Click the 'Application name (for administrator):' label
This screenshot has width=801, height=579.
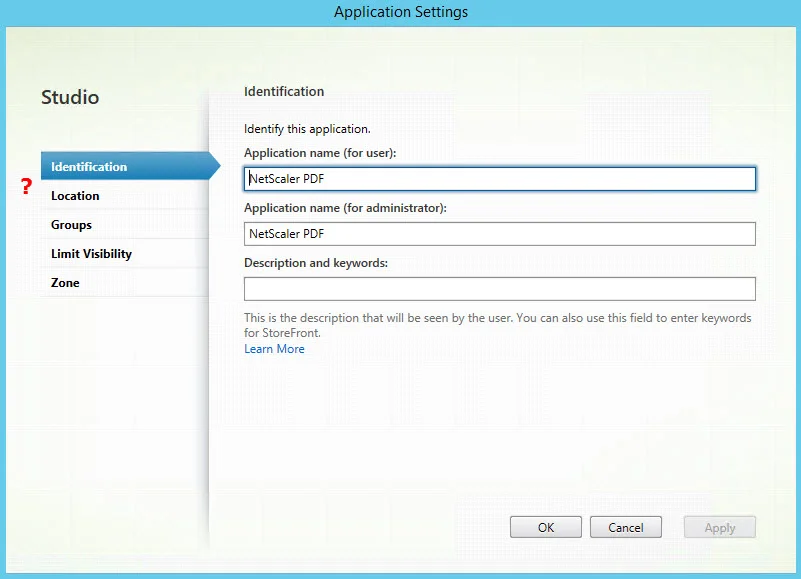345,208
